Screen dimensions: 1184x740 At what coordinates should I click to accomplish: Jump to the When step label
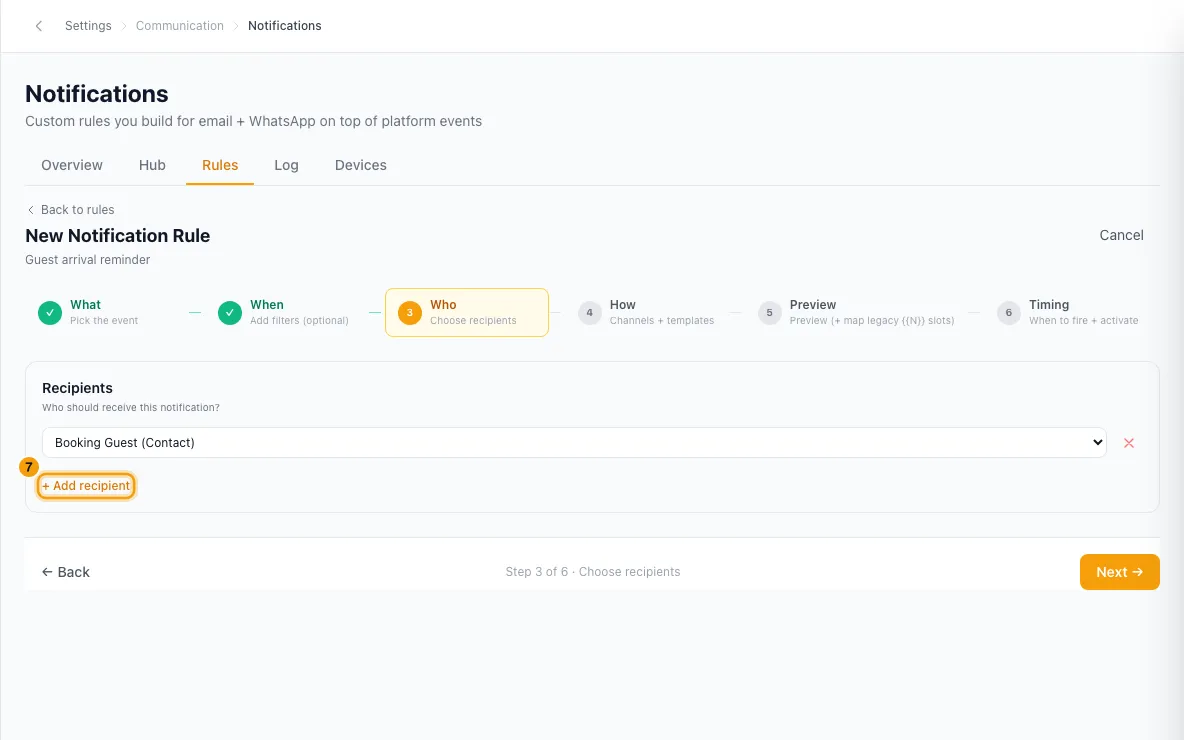point(267,304)
